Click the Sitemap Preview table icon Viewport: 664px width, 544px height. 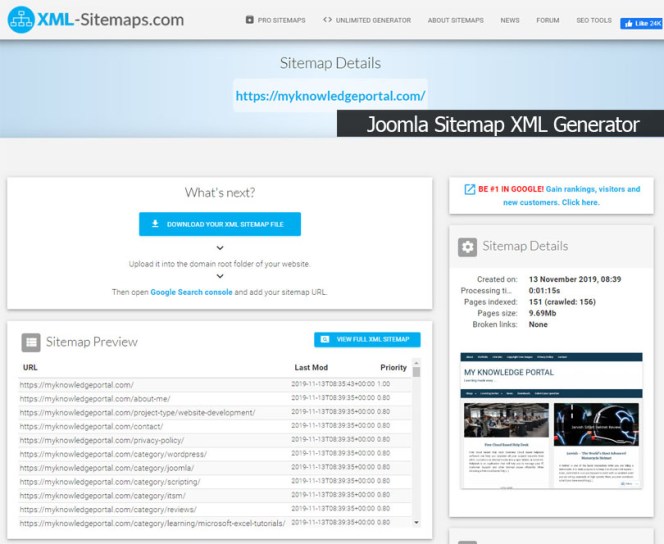[x=31, y=342]
